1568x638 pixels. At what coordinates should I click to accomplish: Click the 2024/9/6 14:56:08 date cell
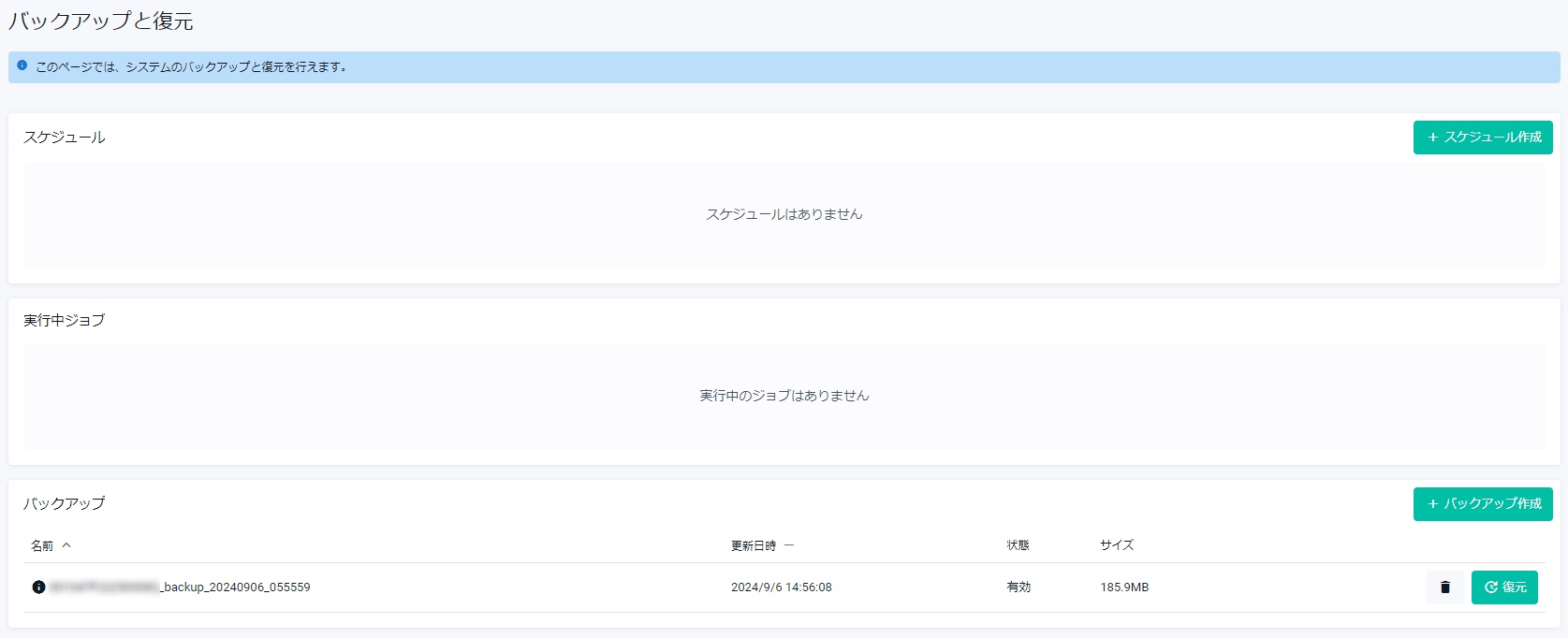pyautogui.click(x=781, y=587)
